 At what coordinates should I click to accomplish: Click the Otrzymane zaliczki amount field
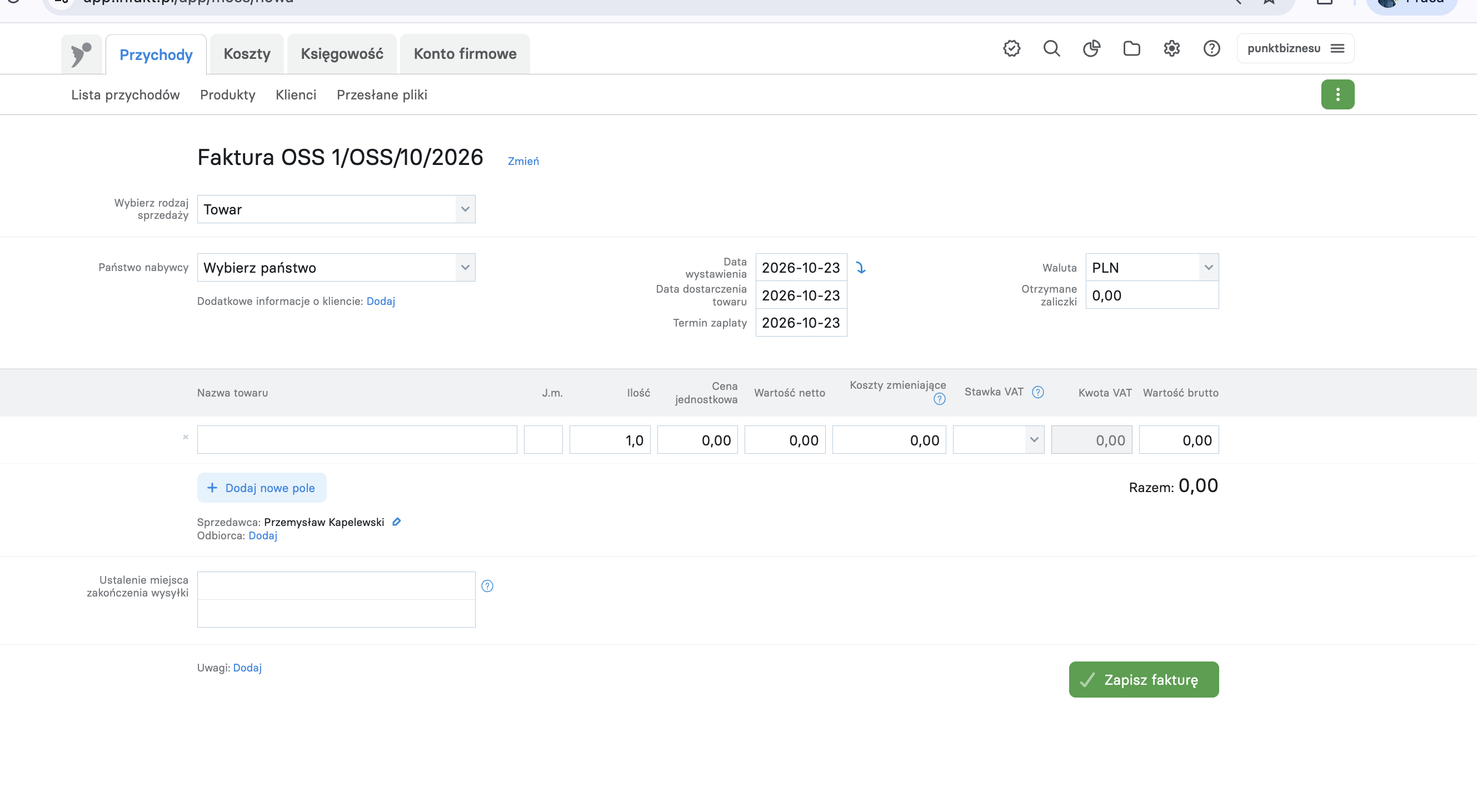[x=1152, y=295]
